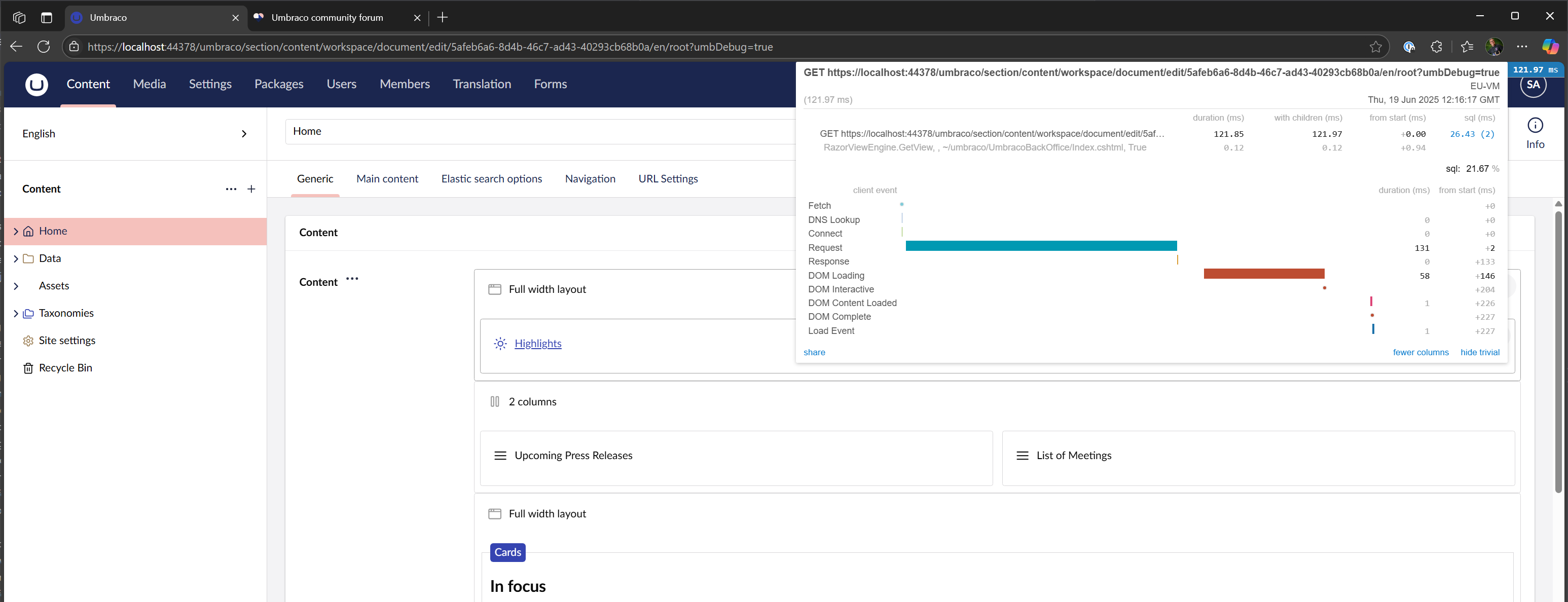Open browser favorites list icon
Viewport: 1568px width, 602px height.
pyautogui.click(x=1467, y=47)
